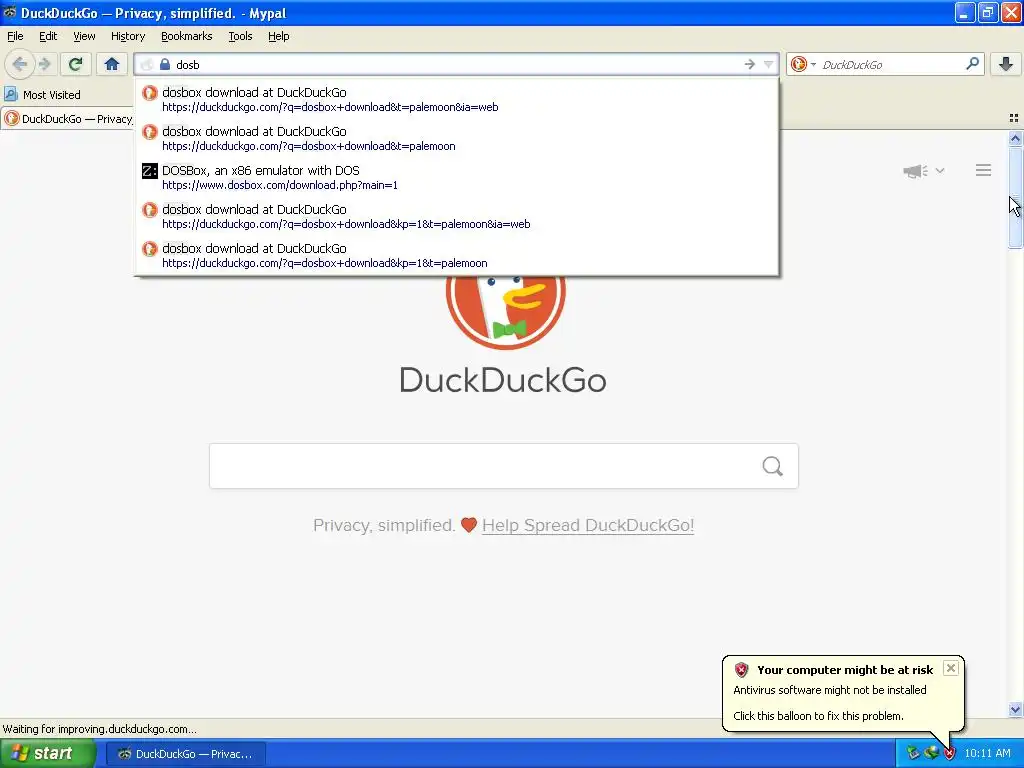Click the padlock site identity icon

[165, 64]
